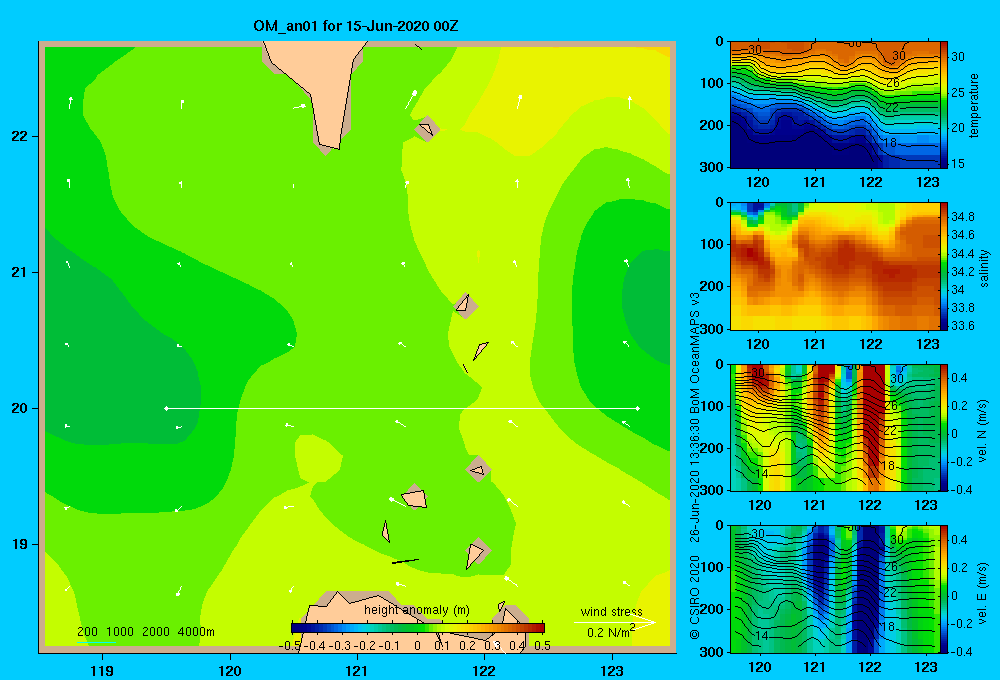Open the temperature cross-section panel
This screenshot has height=680, width=1000.
point(835,105)
